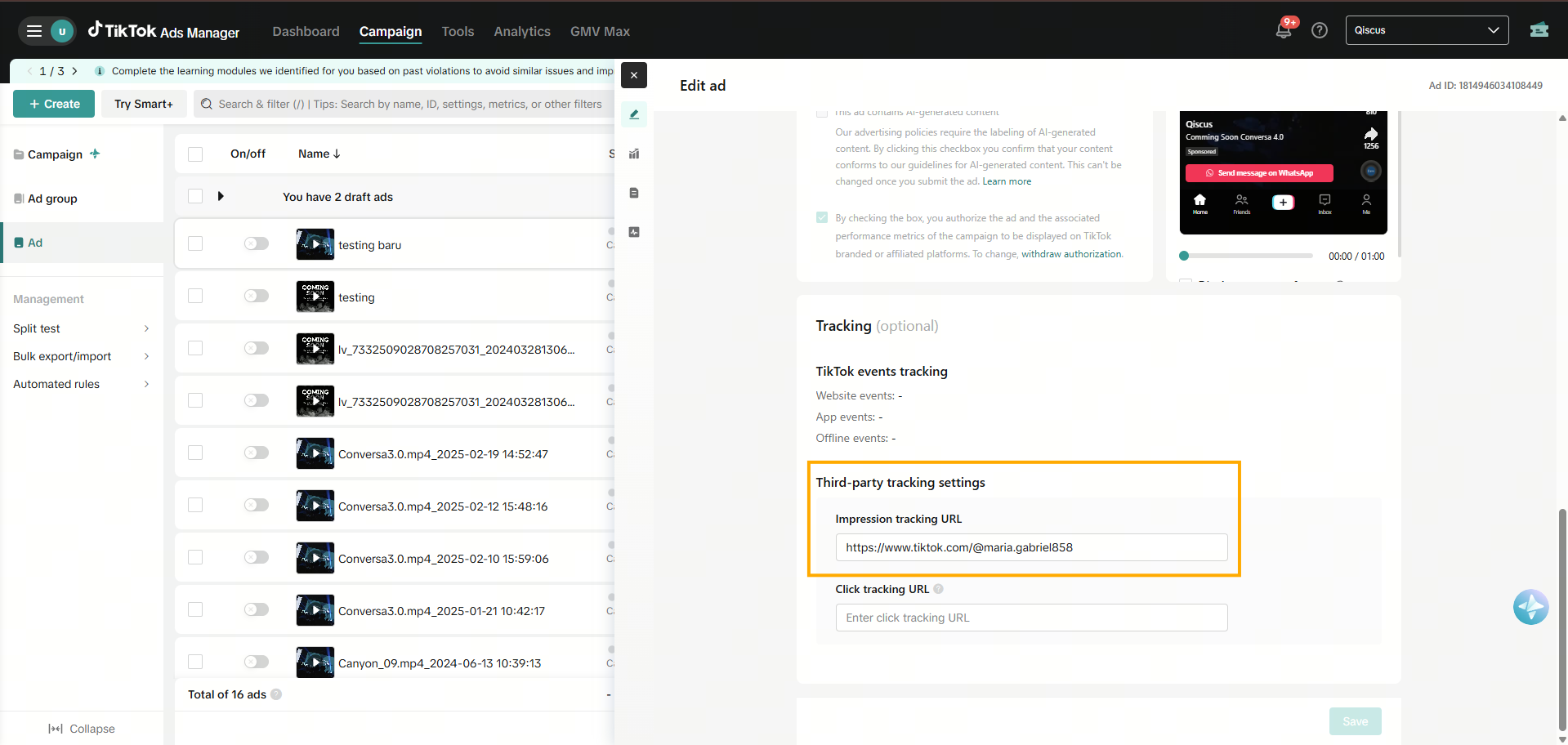Screen dimensions: 1568x745
Task: Open the hamburger navigation menu
Action: [34, 31]
